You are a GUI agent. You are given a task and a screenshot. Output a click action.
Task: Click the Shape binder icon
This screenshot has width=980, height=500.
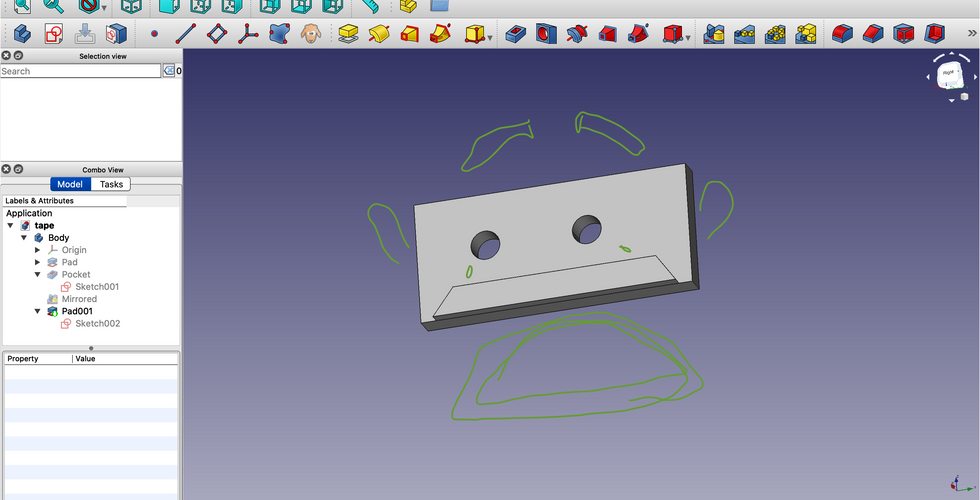point(279,33)
